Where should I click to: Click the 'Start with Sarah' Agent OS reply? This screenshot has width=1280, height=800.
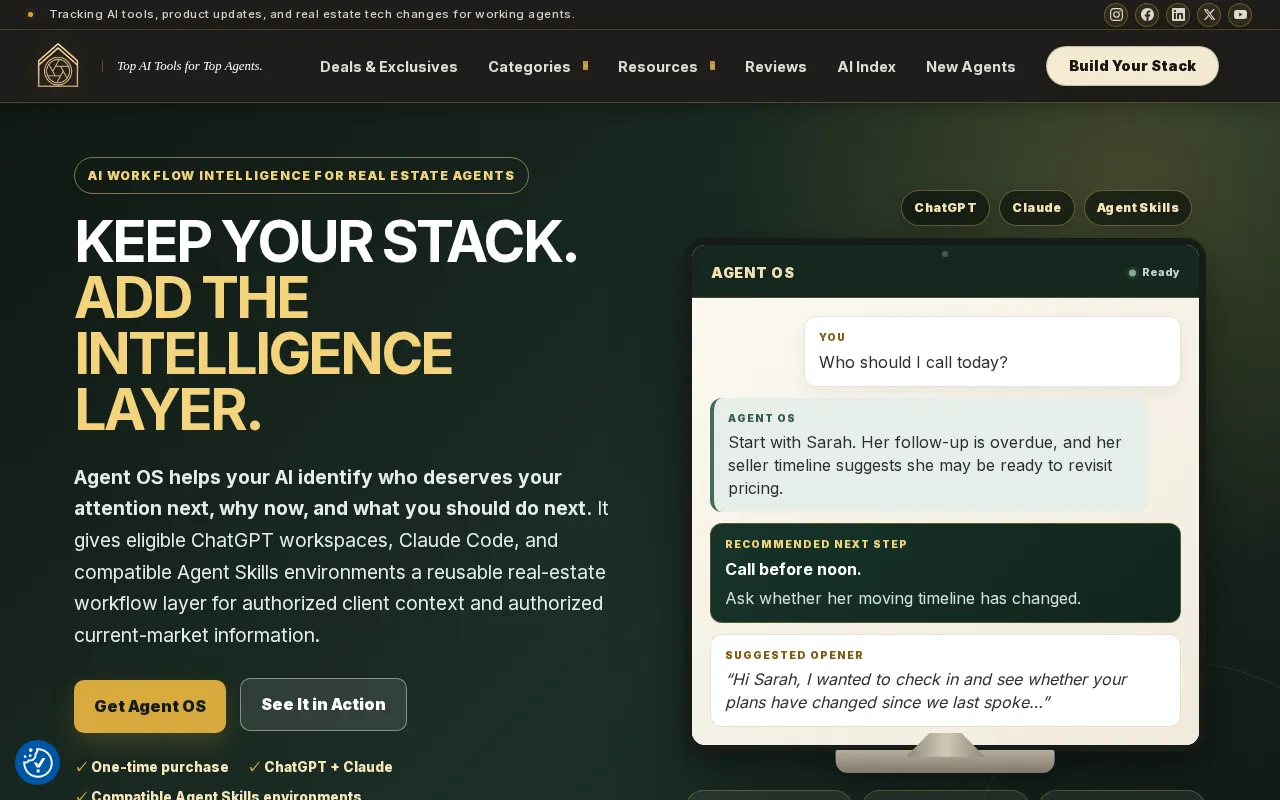click(x=928, y=455)
